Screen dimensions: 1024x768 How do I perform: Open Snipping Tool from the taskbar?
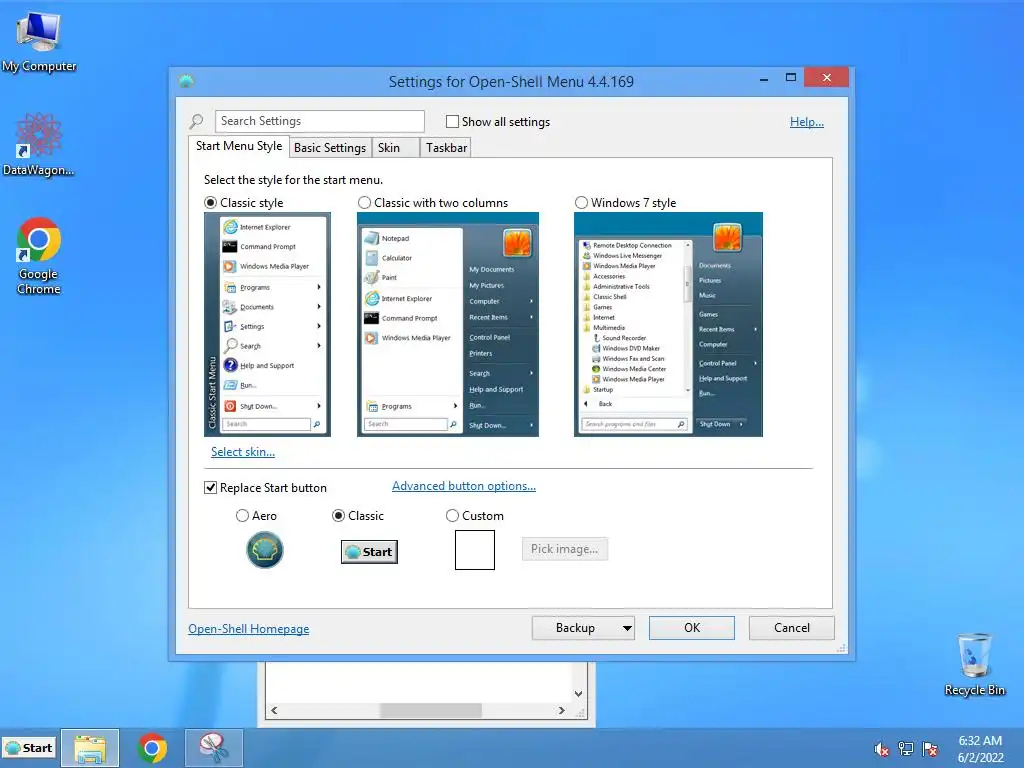click(214, 748)
